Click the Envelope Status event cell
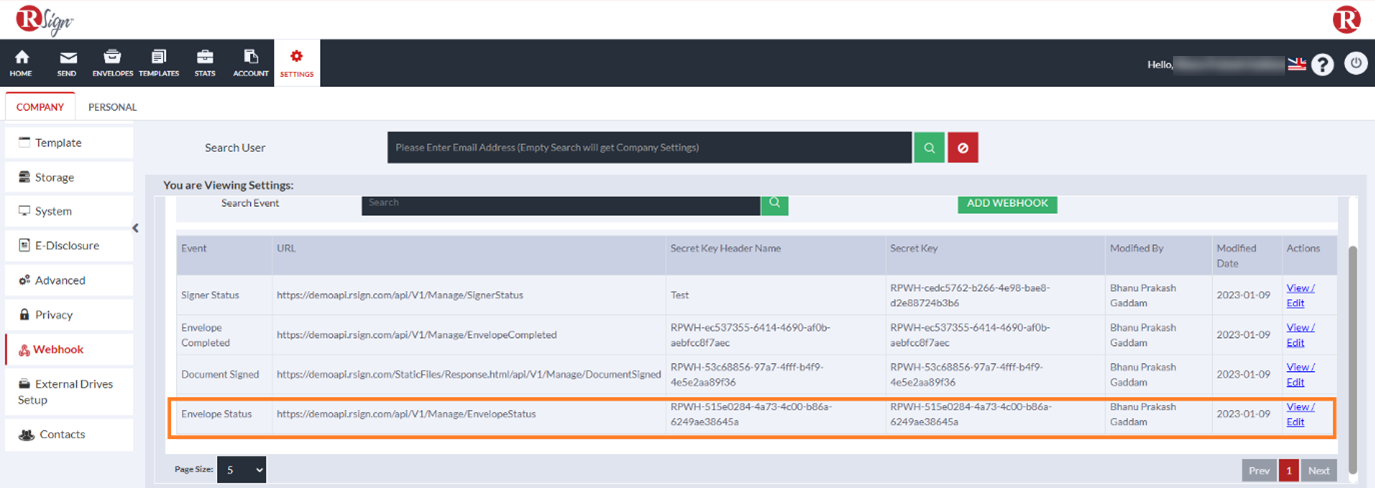The height and width of the screenshot is (488, 1375). pos(225,414)
